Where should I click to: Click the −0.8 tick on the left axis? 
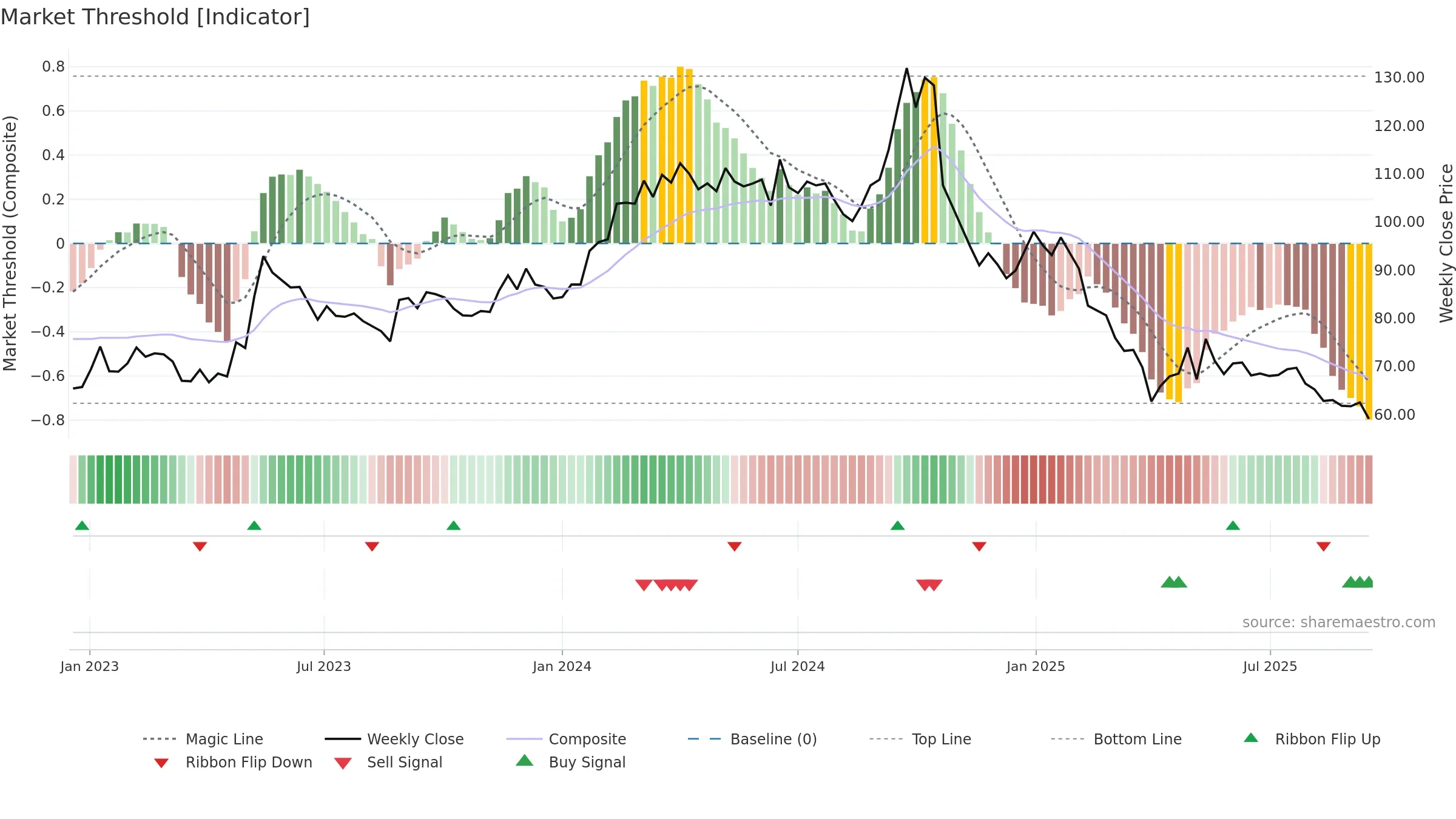coord(48,420)
